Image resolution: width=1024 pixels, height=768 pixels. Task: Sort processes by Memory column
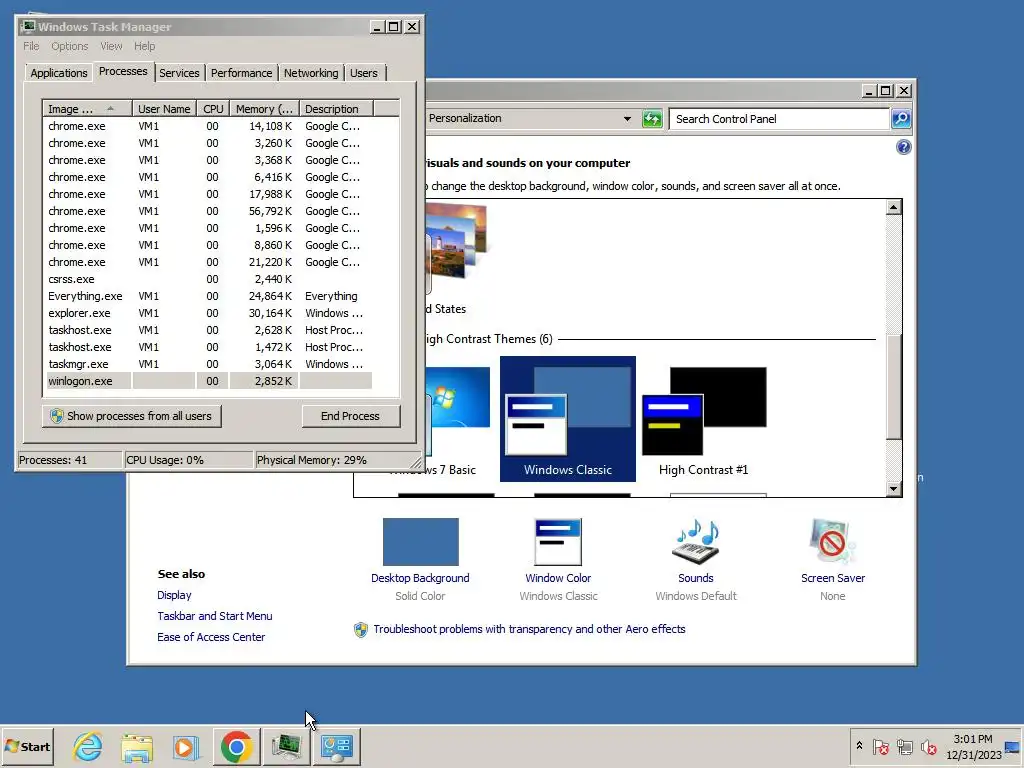pyautogui.click(x=264, y=108)
